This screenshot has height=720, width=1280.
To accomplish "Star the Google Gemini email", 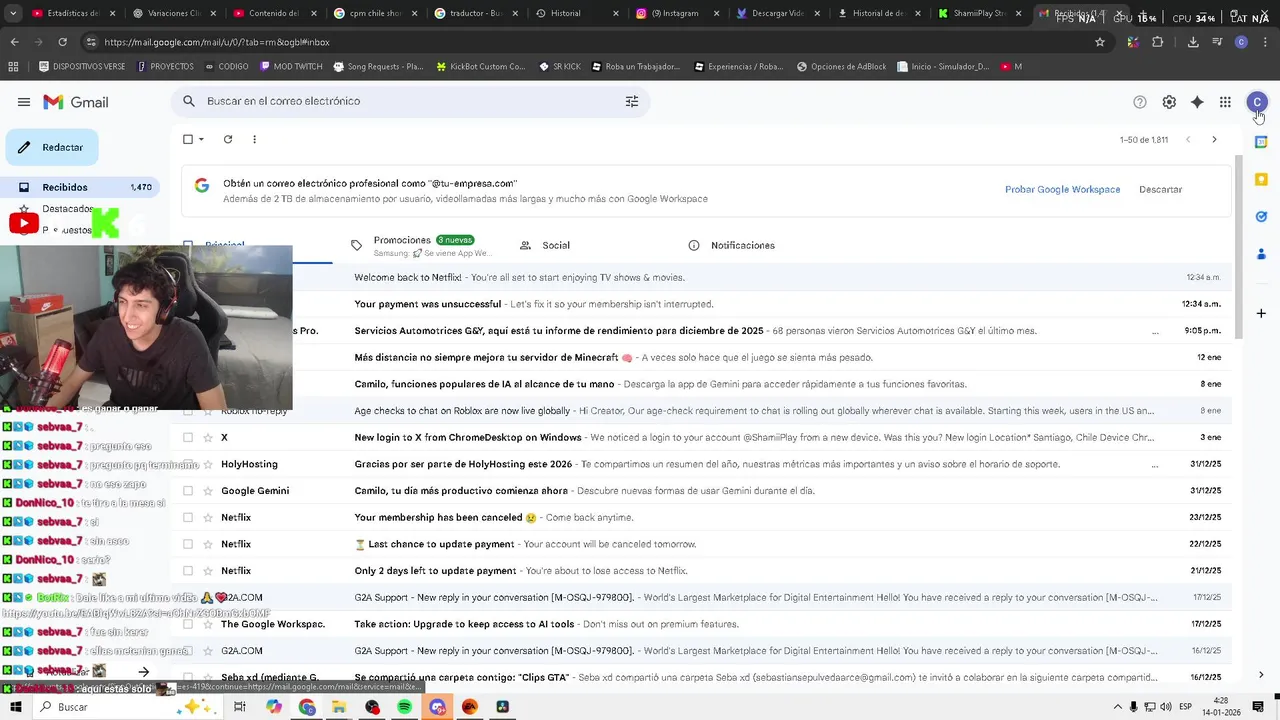I will coord(208,491).
